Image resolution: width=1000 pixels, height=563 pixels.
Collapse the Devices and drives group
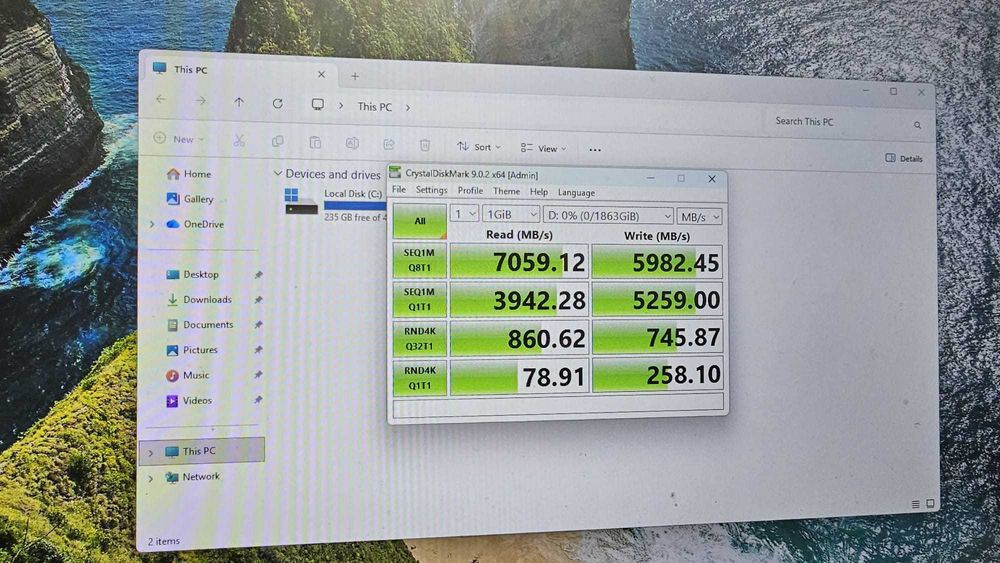[277, 173]
